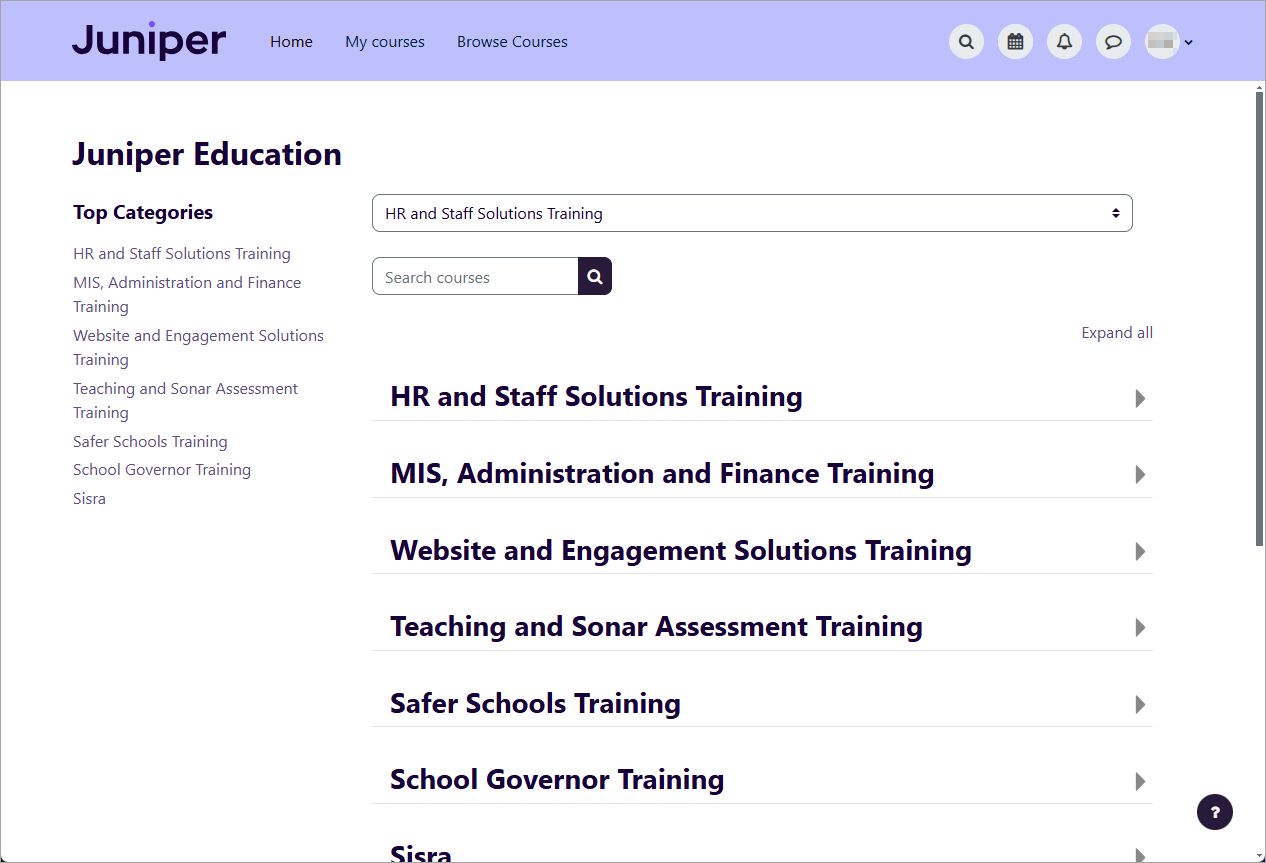Open the search icon in the top bar
The height and width of the screenshot is (863, 1266).
966,41
